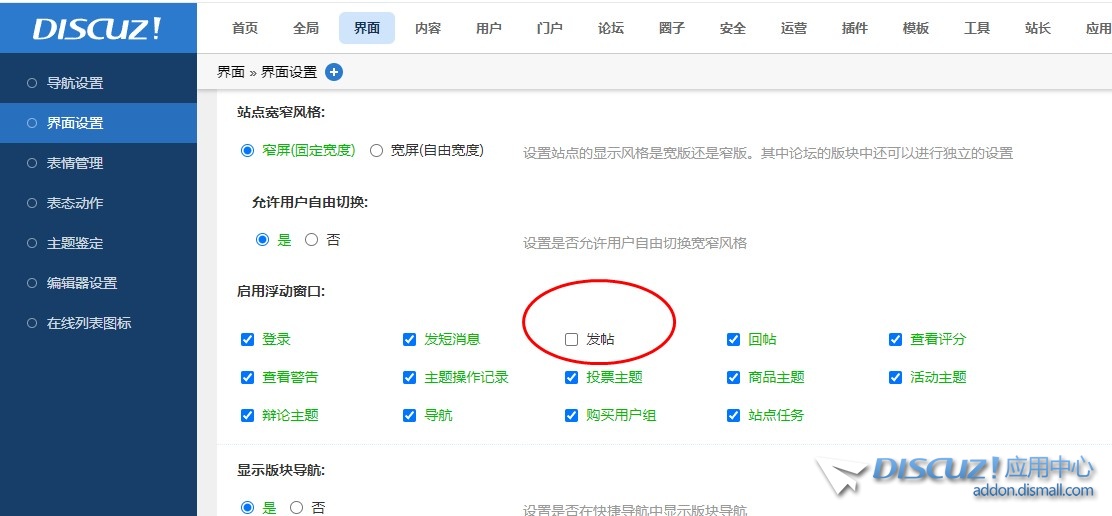Switch to the 论坛 tab

611,28
